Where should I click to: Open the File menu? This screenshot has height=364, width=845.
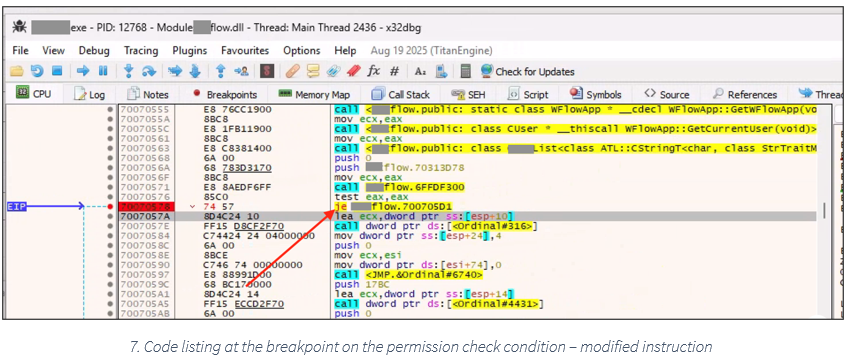tap(20, 51)
